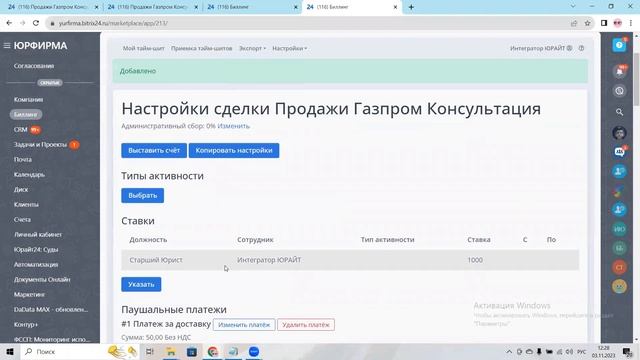Click Изменить link for Административный сбор
The height and width of the screenshot is (360, 640).
[233, 126]
